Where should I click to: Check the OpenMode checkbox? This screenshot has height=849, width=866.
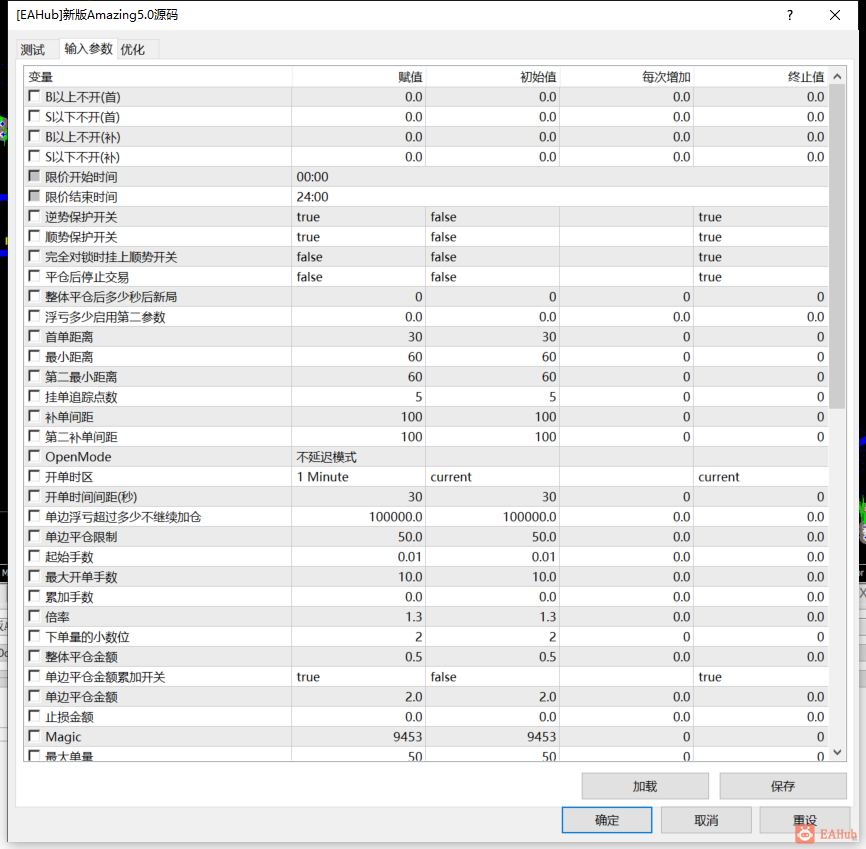34,456
